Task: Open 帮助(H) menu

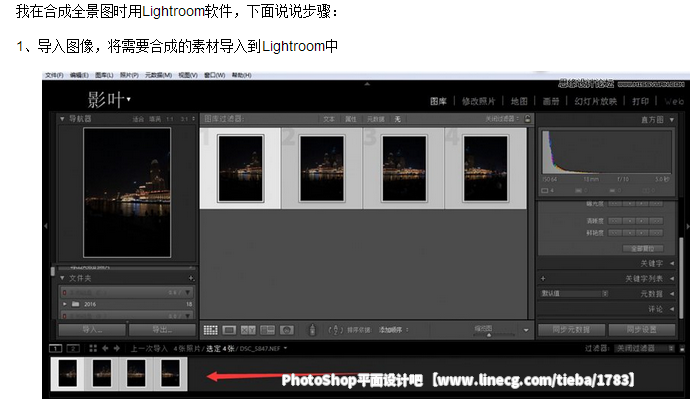Action: (241, 75)
